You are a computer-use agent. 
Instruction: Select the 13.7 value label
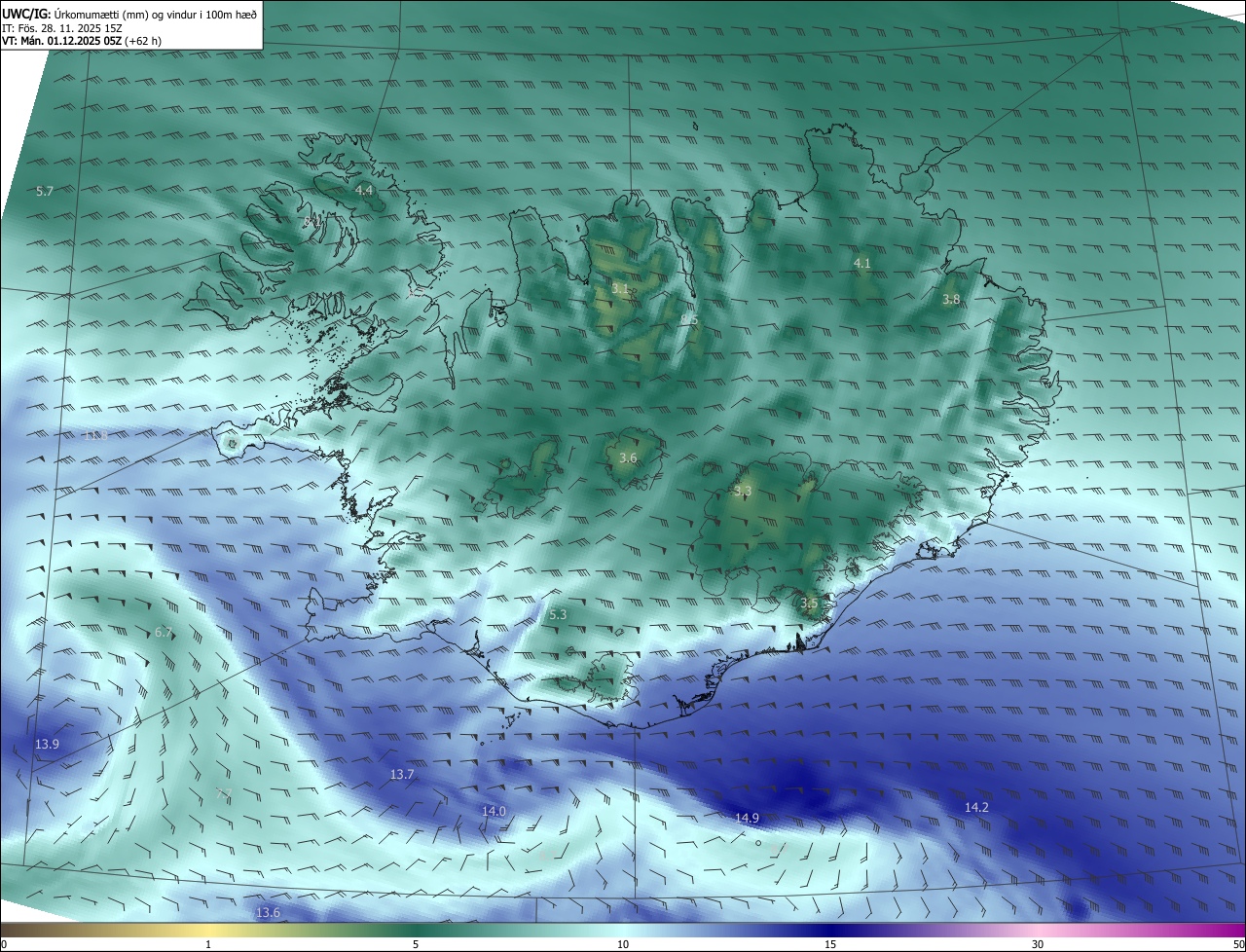[402, 775]
